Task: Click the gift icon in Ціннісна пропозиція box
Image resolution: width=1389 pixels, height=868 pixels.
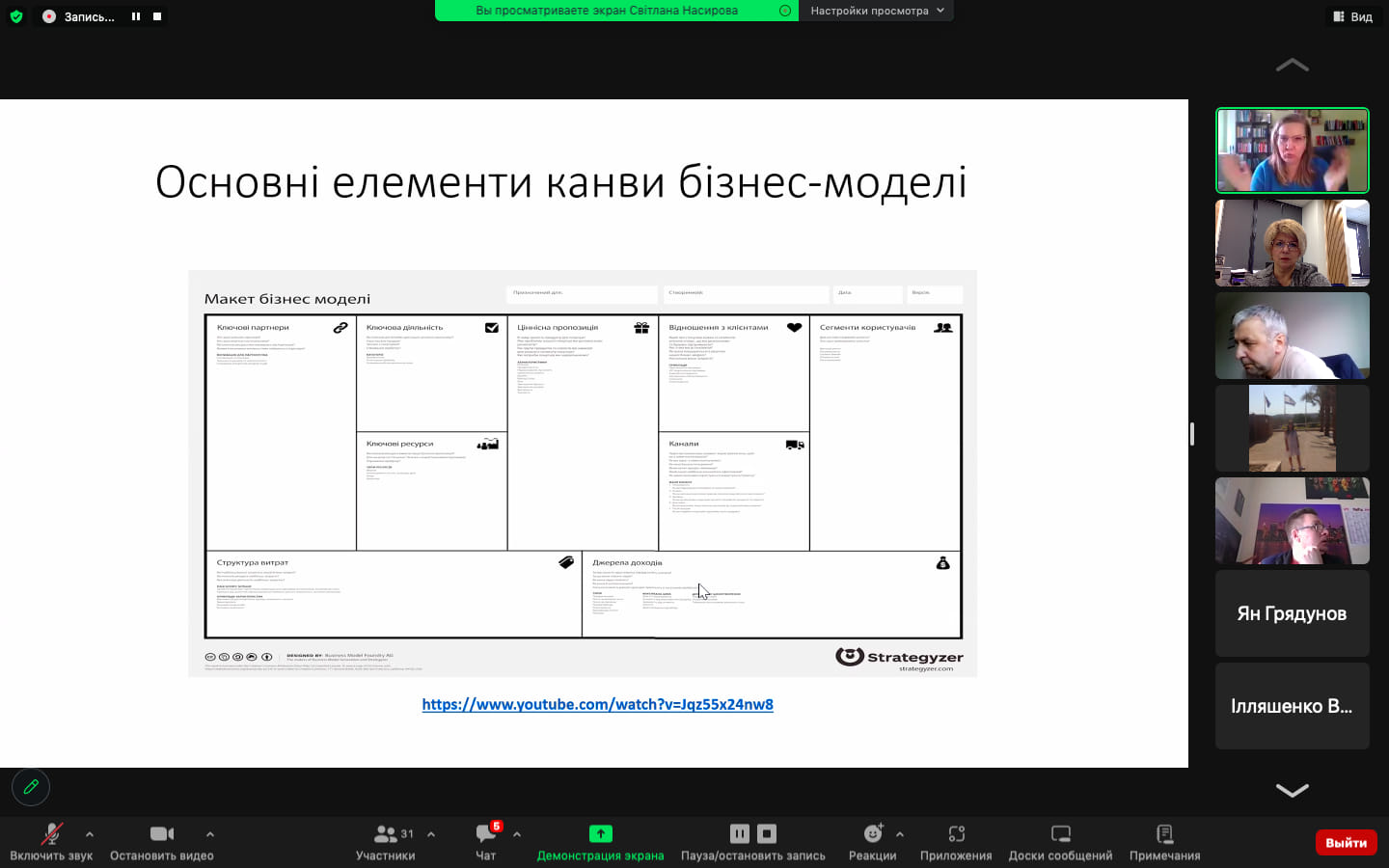Action: (641, 328)
